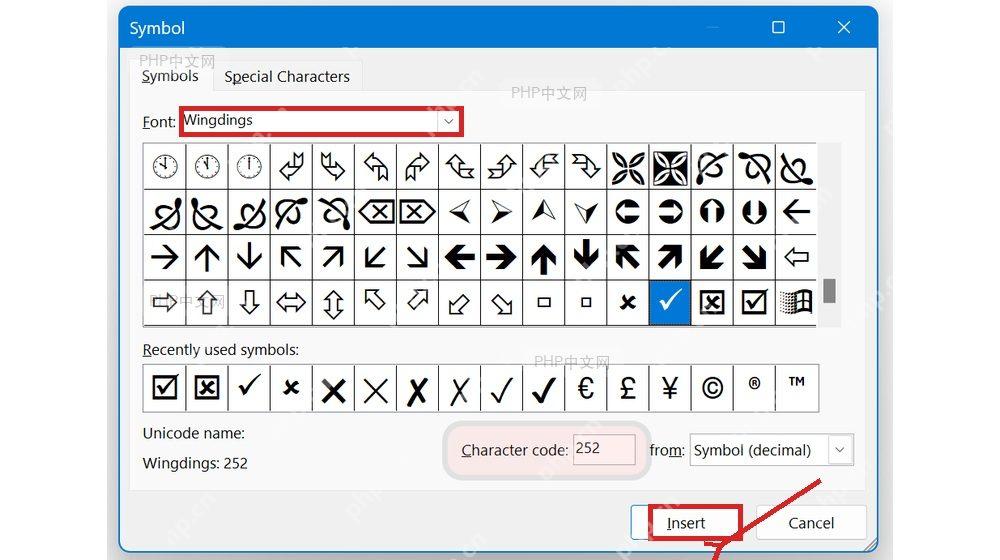Click boxed X in Recently used symbols
The width and height of the screenshot is (1000, 560).
point(207,388)
